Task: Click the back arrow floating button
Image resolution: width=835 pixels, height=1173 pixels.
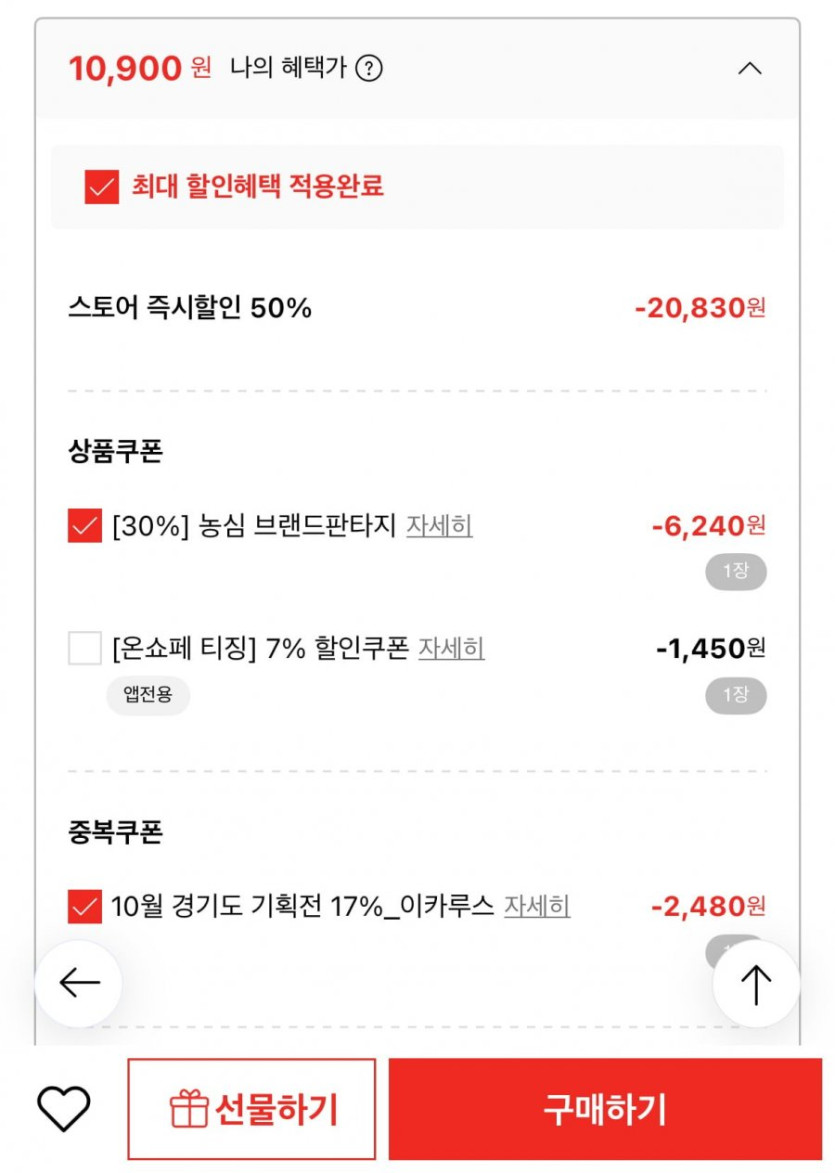Action: [x=79, y=984]
